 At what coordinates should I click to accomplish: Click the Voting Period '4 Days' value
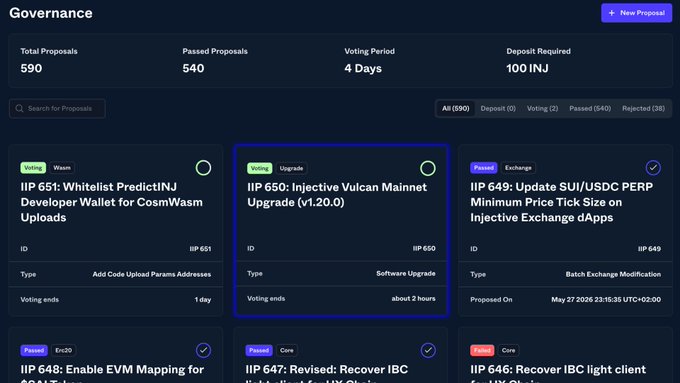(363, 69)
